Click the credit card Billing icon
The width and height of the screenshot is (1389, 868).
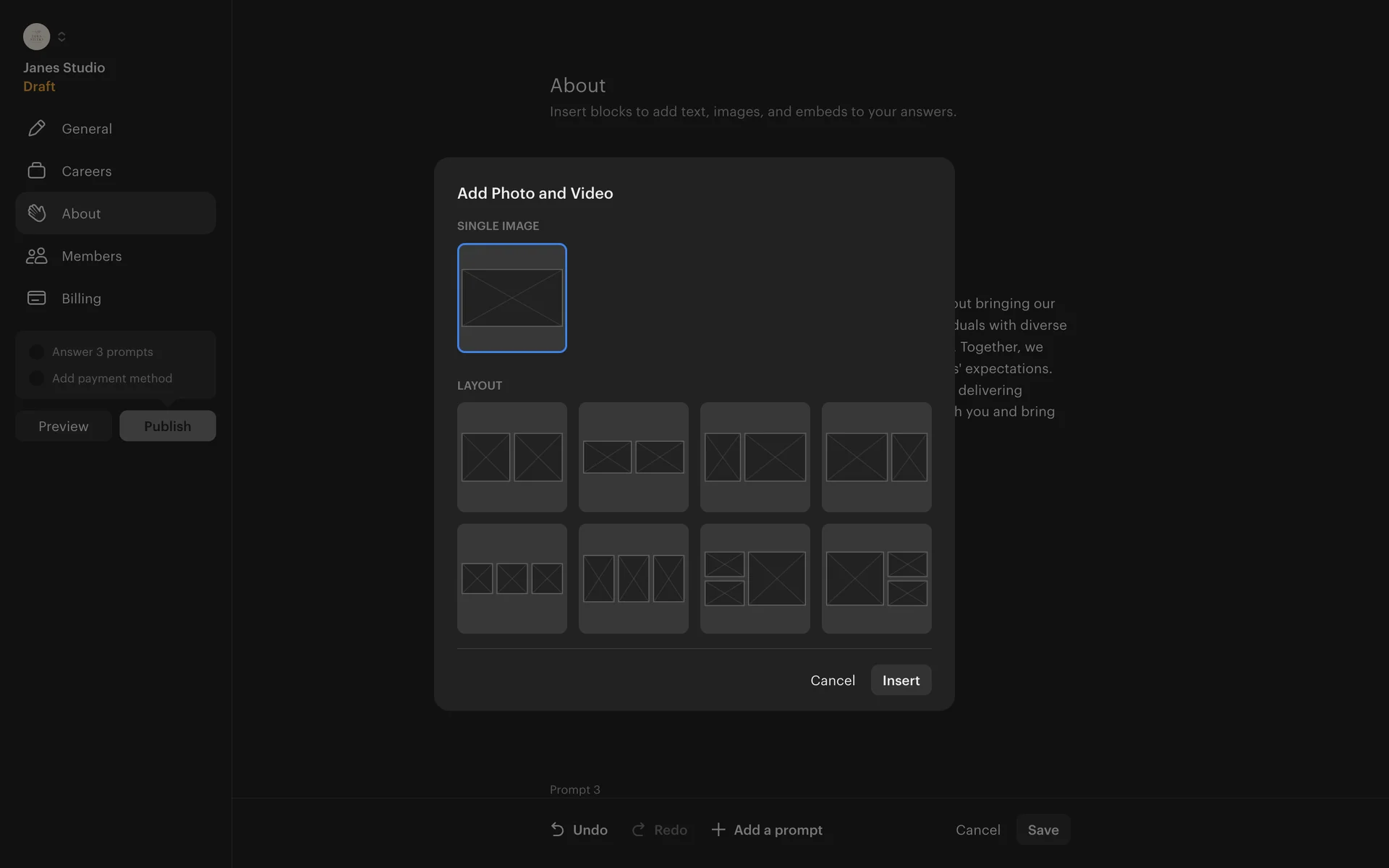click(36, 298)
